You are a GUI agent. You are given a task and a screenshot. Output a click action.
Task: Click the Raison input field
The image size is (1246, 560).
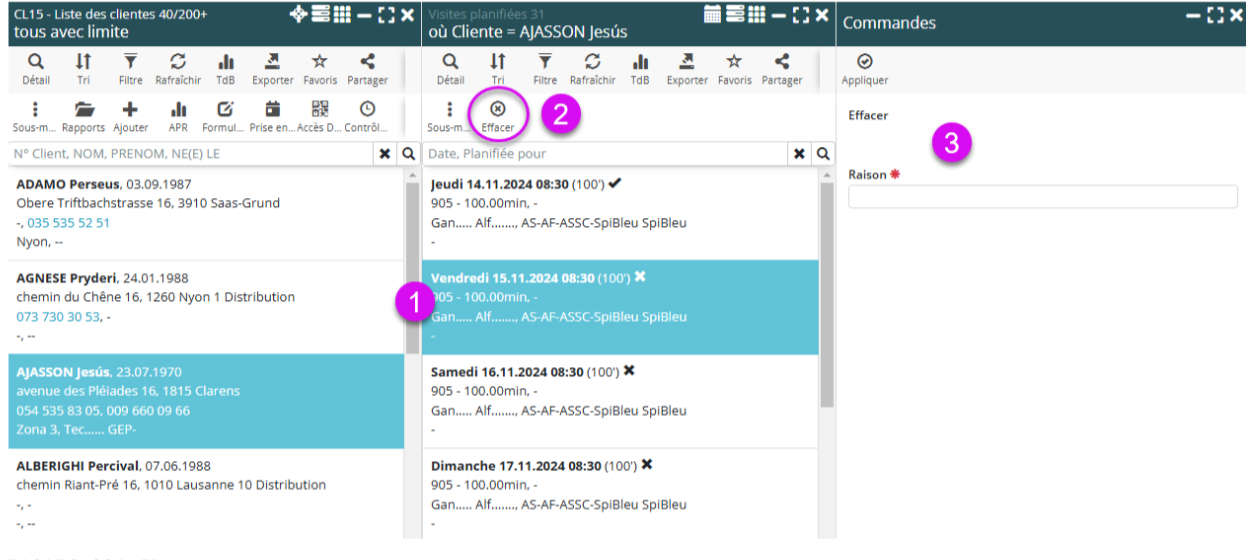point(1042,197)
